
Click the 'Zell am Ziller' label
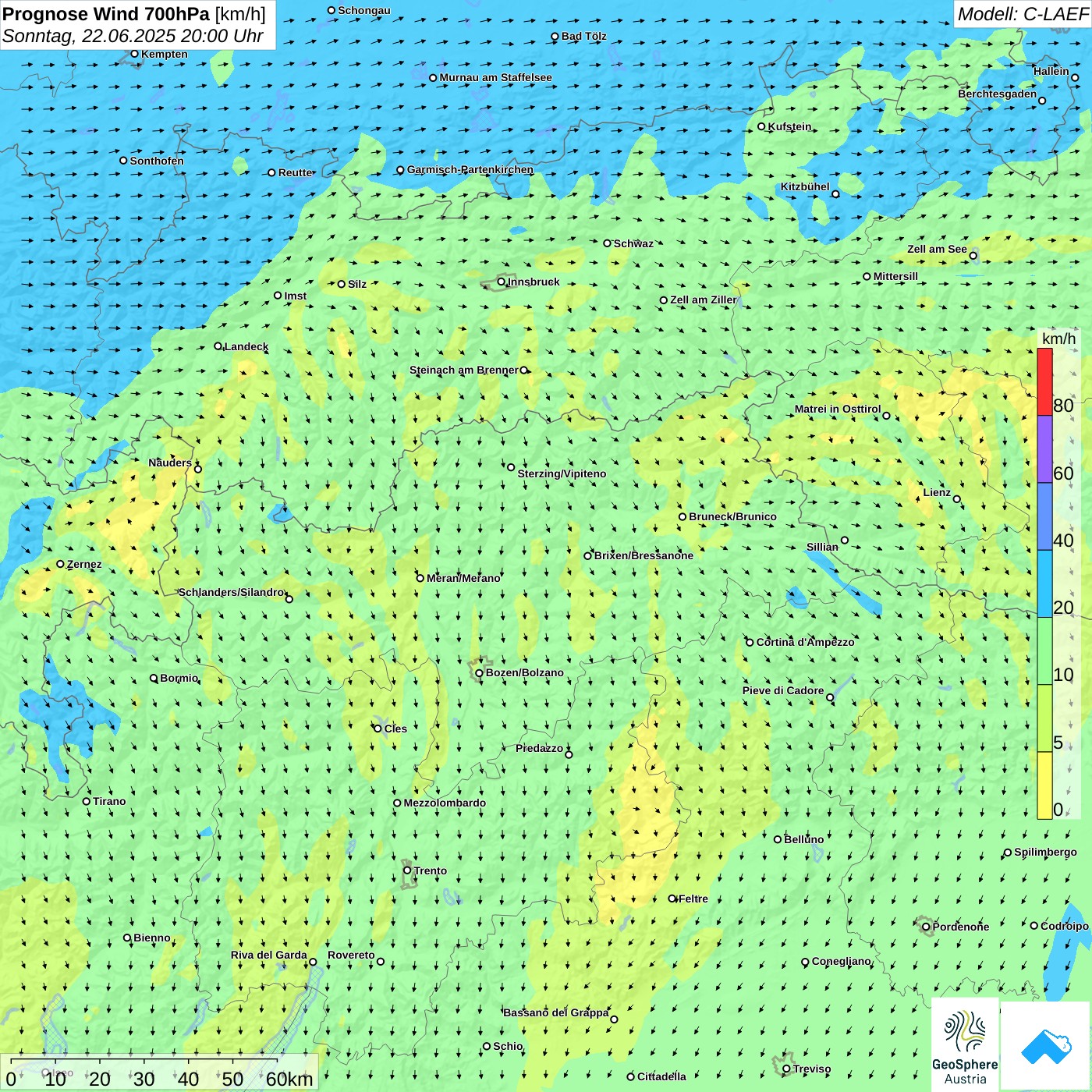pos(703,300)
